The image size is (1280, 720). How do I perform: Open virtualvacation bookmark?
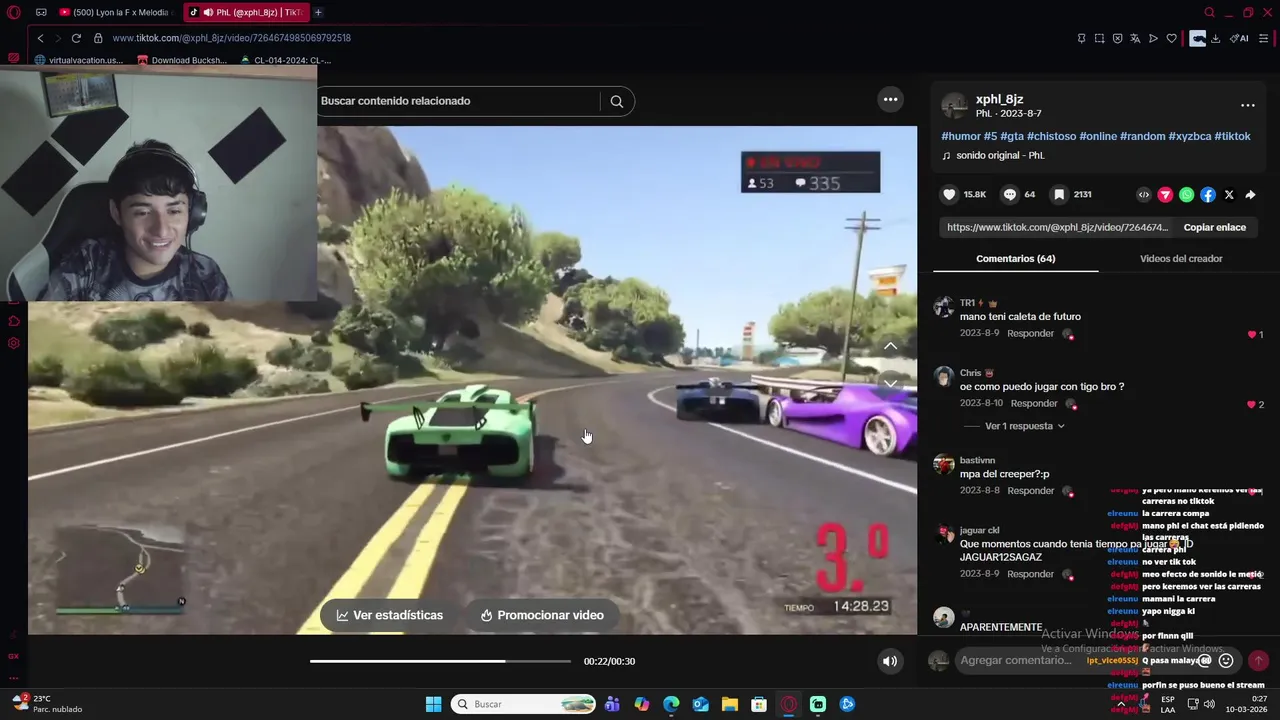(79, 60)
